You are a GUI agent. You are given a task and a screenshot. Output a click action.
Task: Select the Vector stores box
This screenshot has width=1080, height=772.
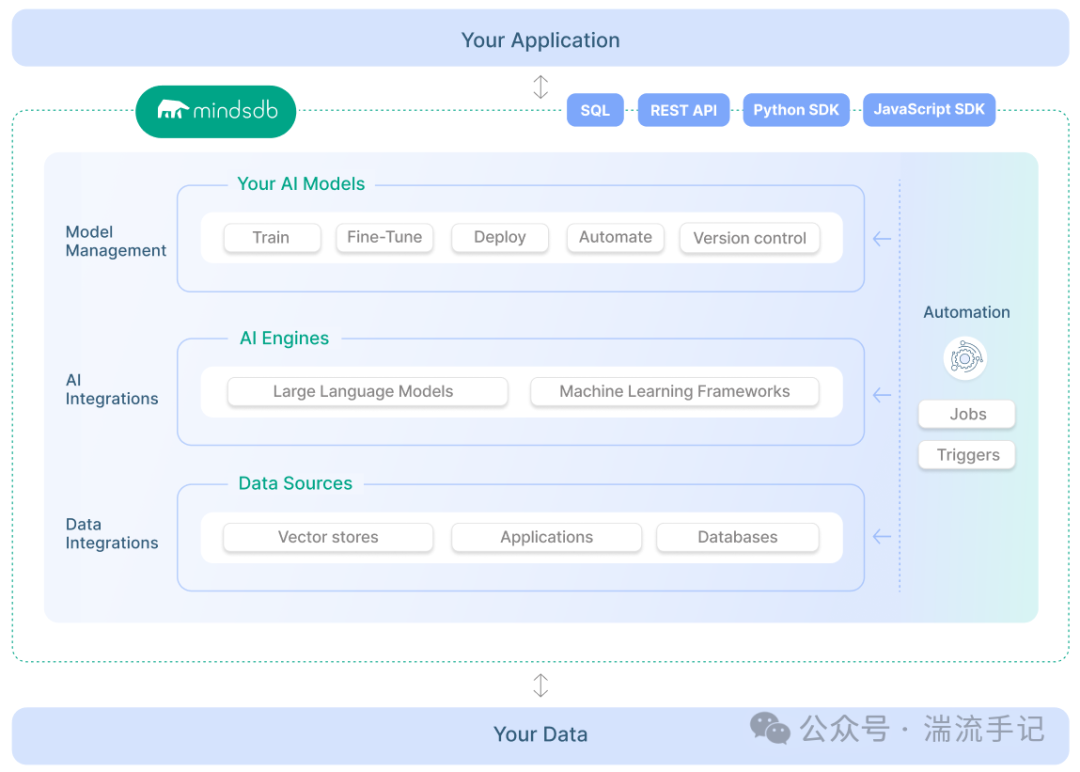click(x=329, y=537)
